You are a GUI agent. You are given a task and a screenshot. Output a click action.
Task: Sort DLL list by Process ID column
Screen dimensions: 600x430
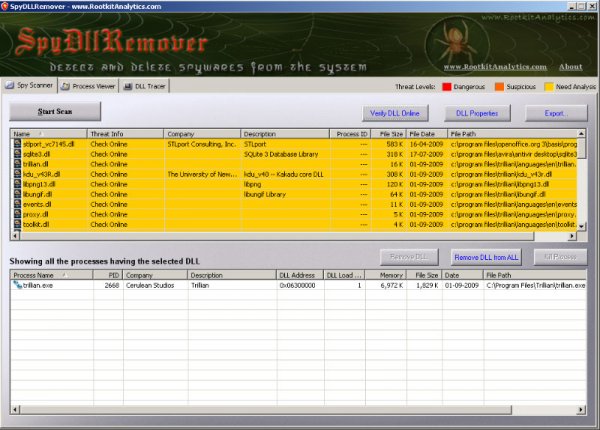coord(351,134)
